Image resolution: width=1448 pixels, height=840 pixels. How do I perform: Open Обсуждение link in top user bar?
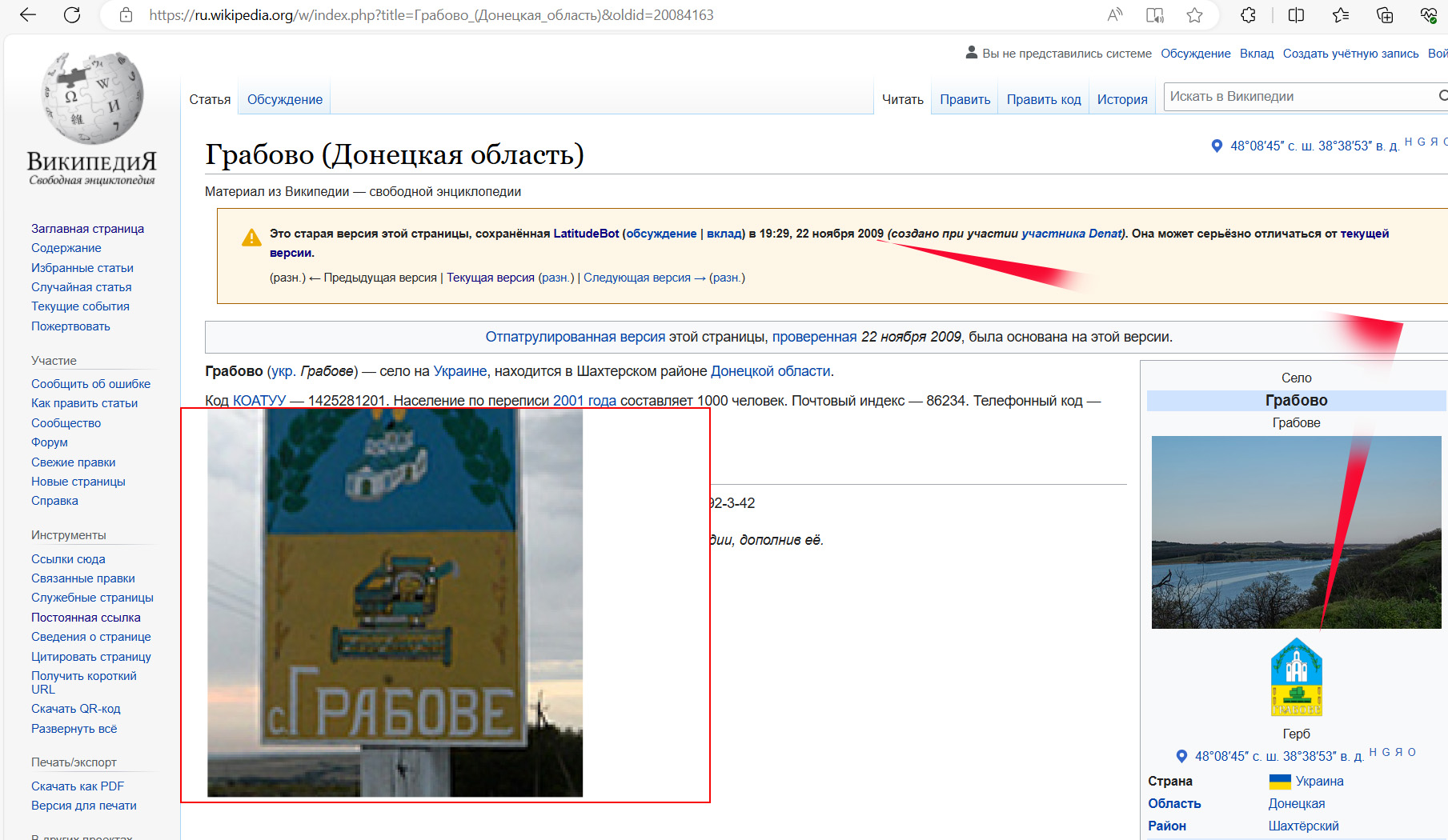pyautogui.click(x=1196, y=54)
